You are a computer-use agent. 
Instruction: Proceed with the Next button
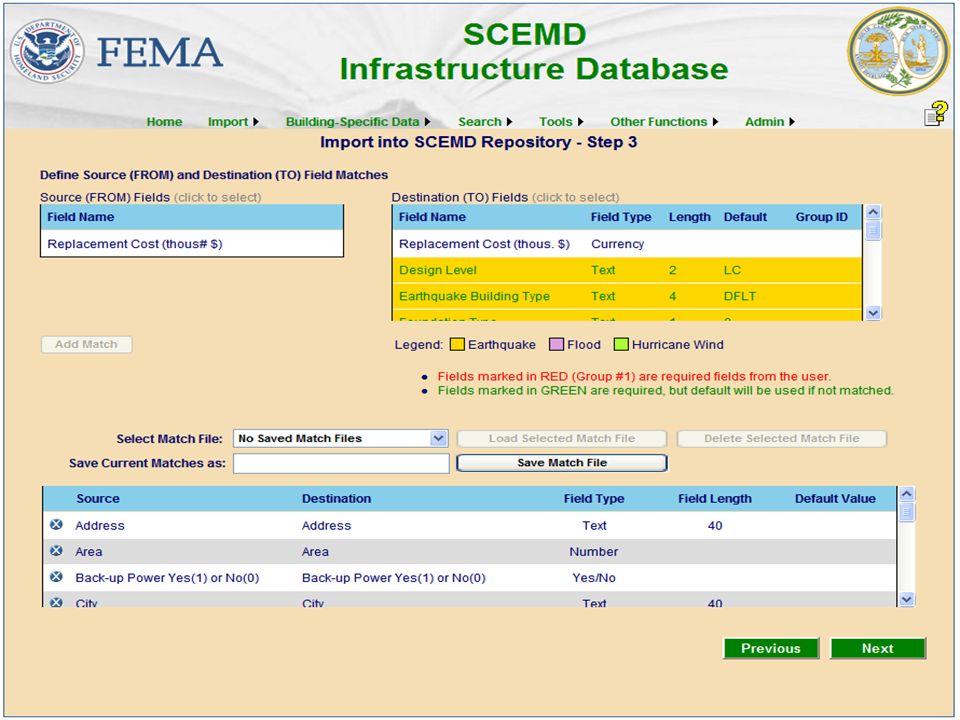tap(877, 648)
